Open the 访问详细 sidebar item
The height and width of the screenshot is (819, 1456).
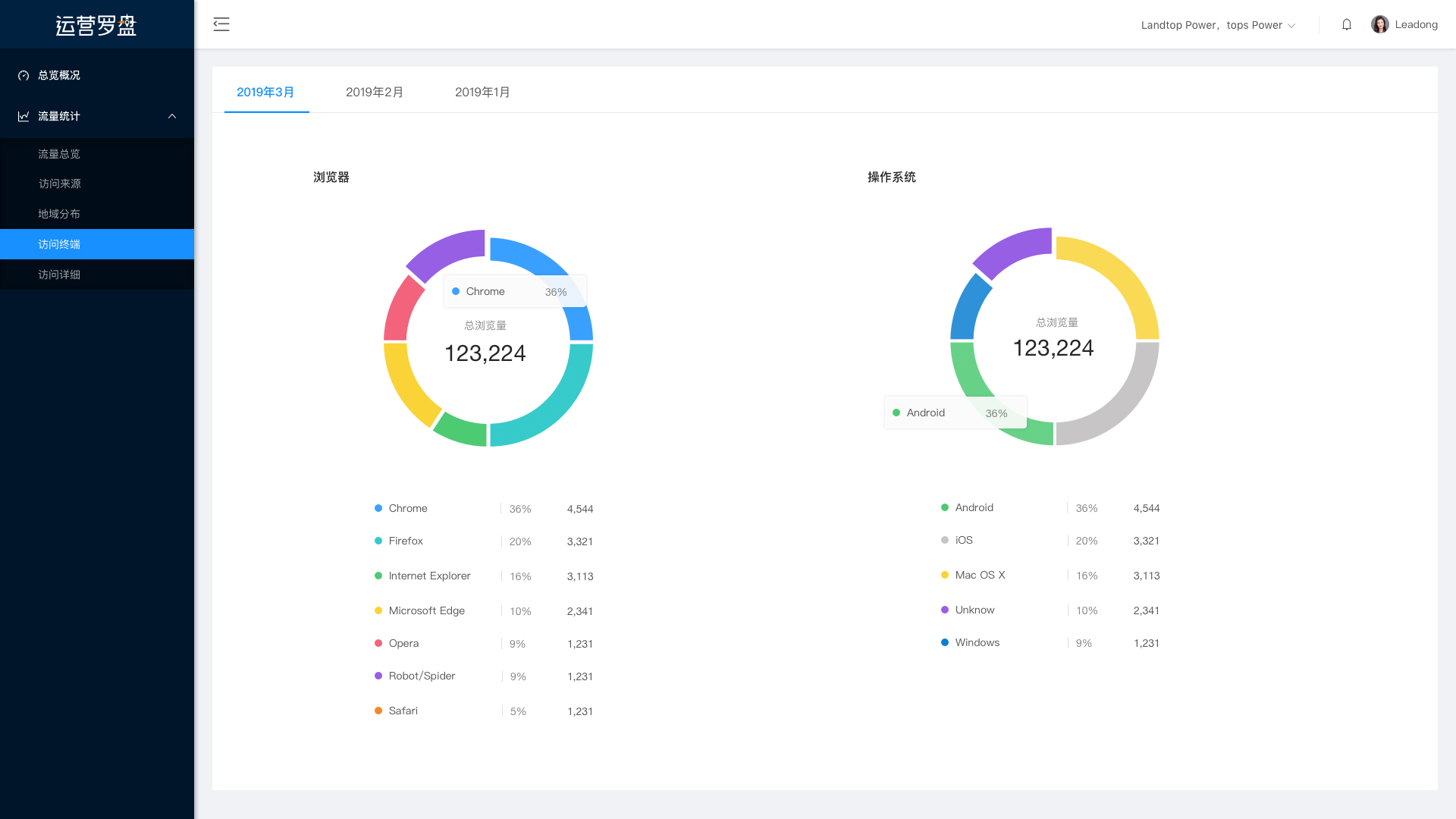(x=59, y=275)
